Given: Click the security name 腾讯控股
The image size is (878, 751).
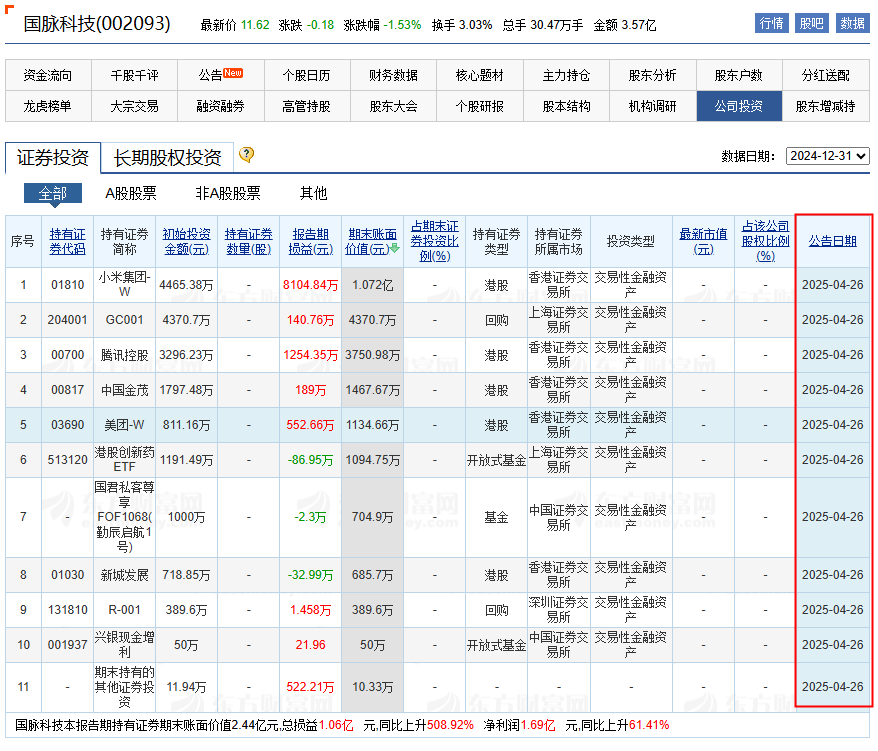Looking at the screenshot, I should tap(124, 355).
